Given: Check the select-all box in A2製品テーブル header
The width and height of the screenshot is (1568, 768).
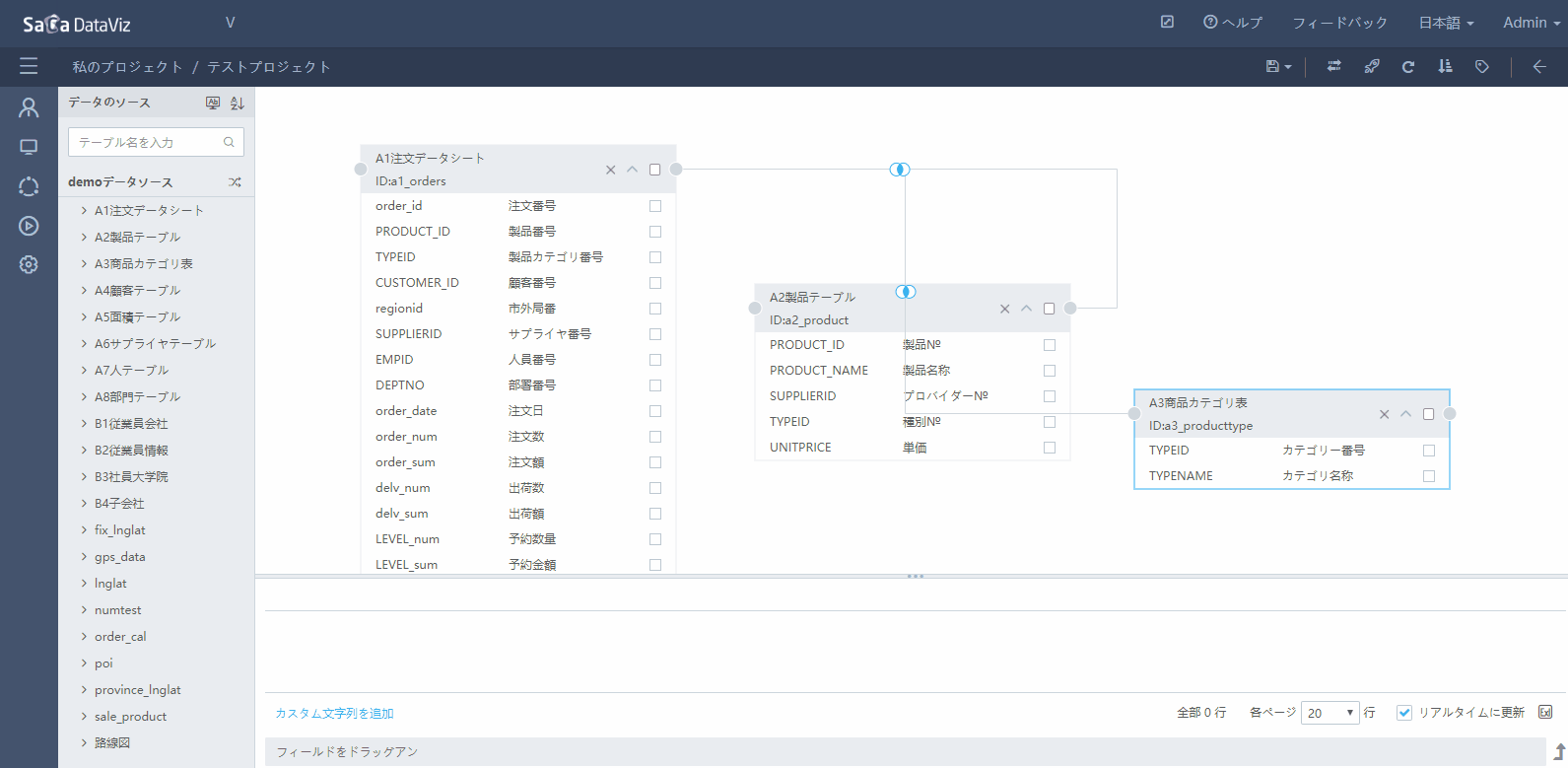Looking at the screenshot, I should click(x=1049, y=309).
